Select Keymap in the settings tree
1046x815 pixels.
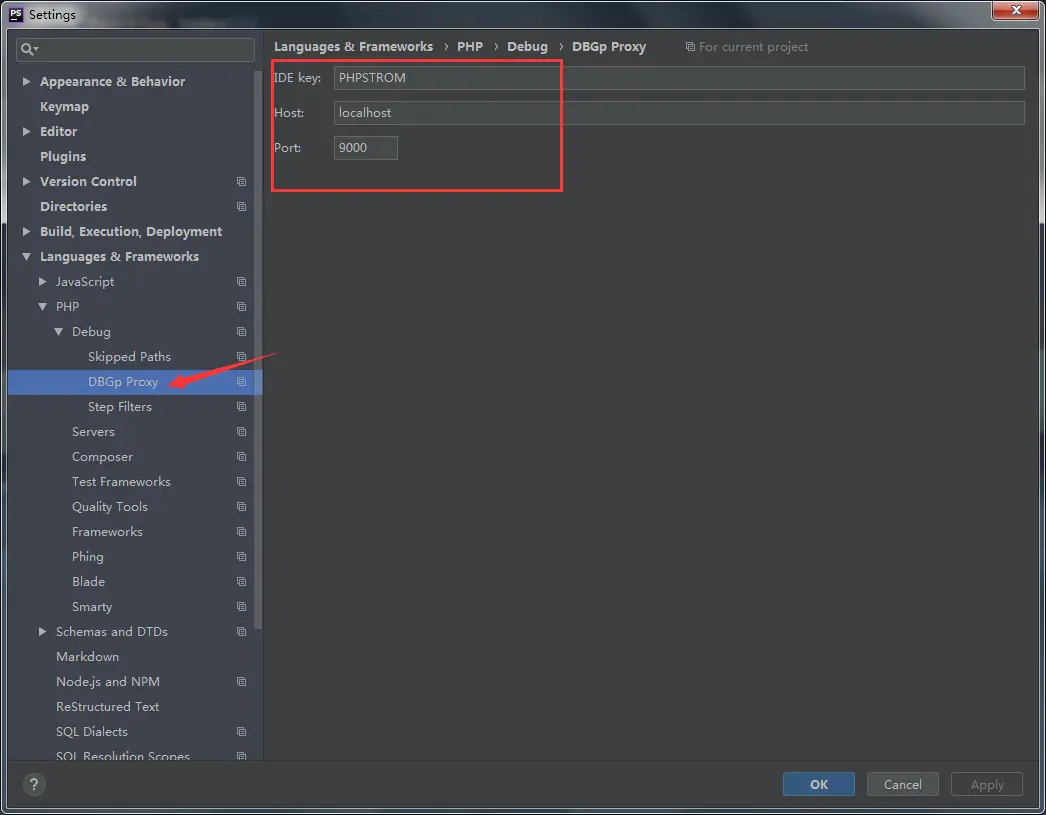coord(64,107)
